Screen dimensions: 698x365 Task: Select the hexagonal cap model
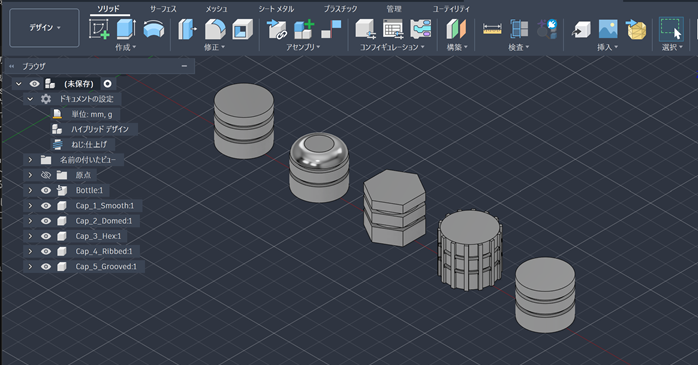(394, 207)
